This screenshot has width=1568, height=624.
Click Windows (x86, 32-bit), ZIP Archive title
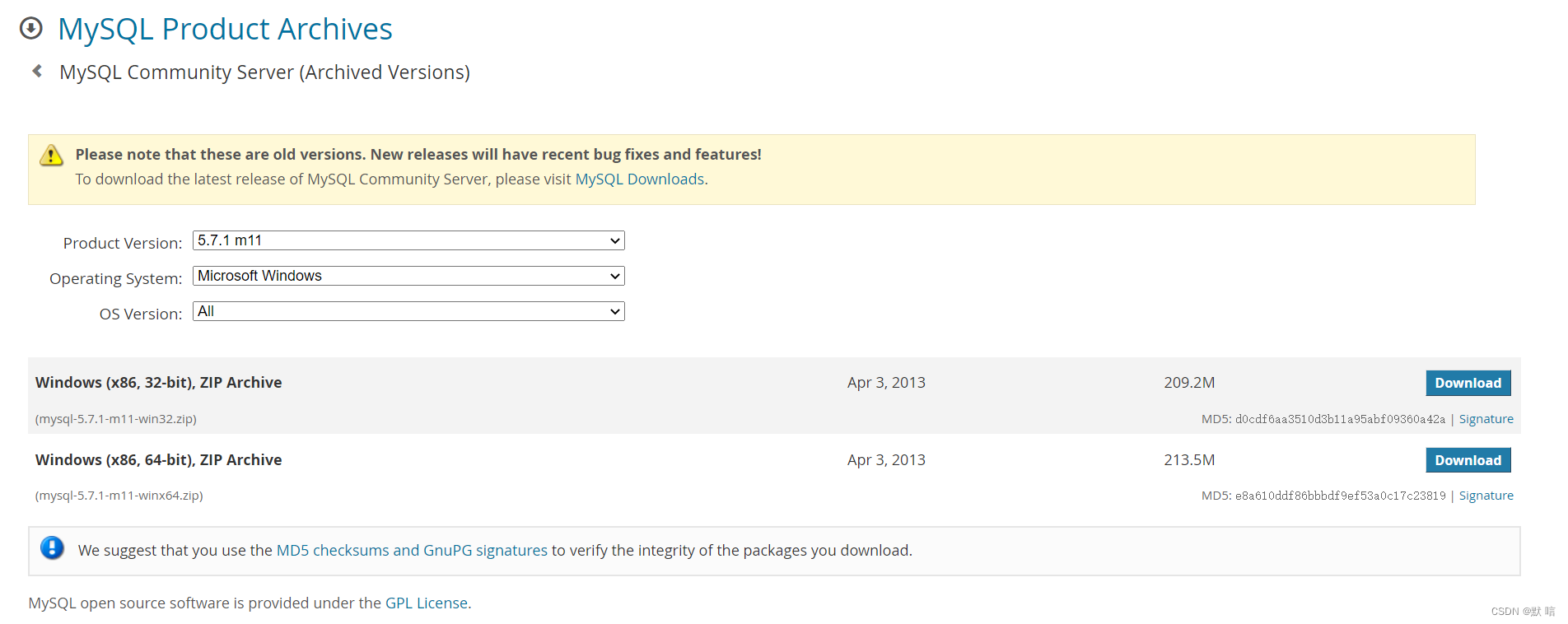(158, 383)
